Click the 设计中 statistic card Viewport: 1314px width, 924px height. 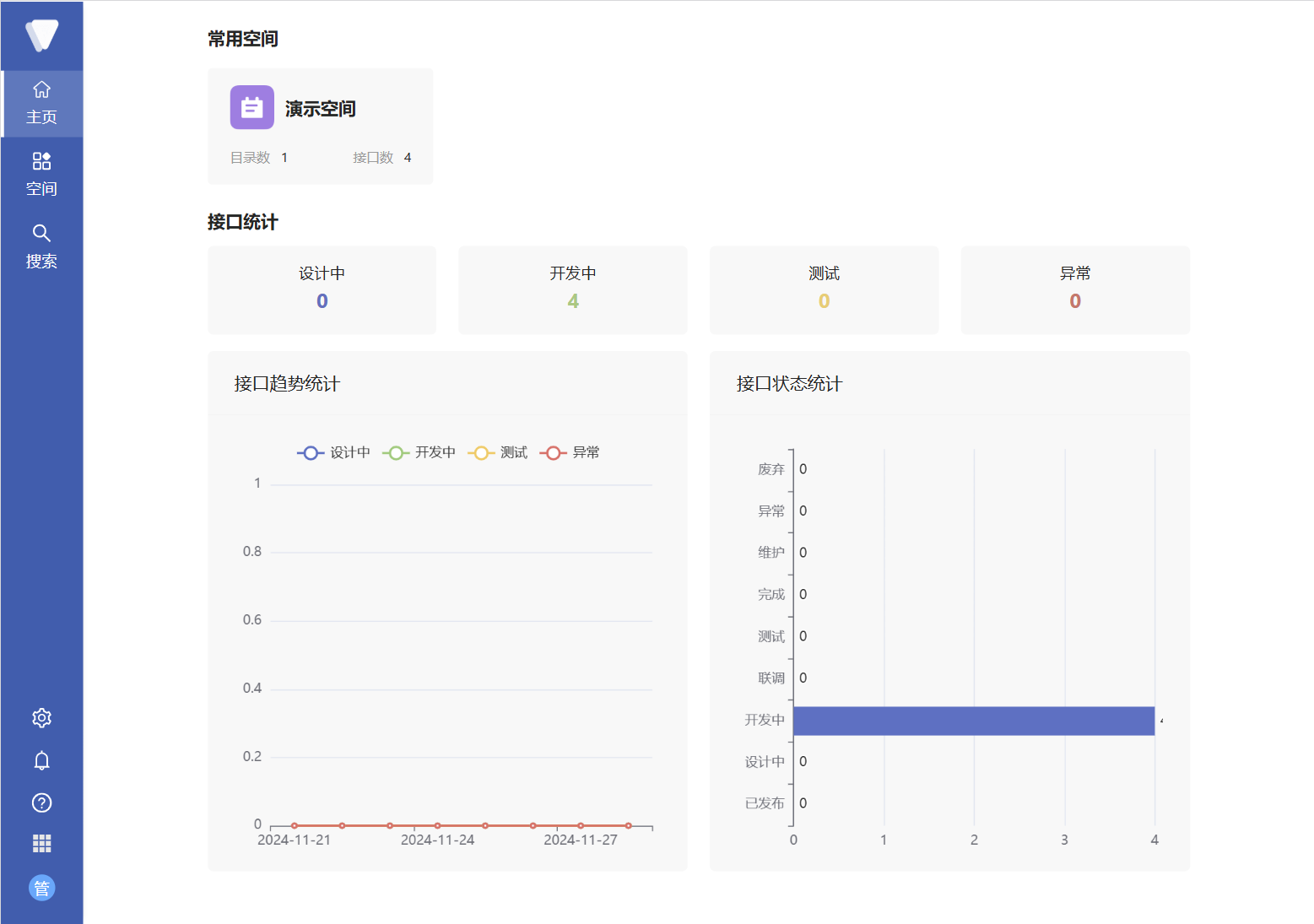(322, 289)
